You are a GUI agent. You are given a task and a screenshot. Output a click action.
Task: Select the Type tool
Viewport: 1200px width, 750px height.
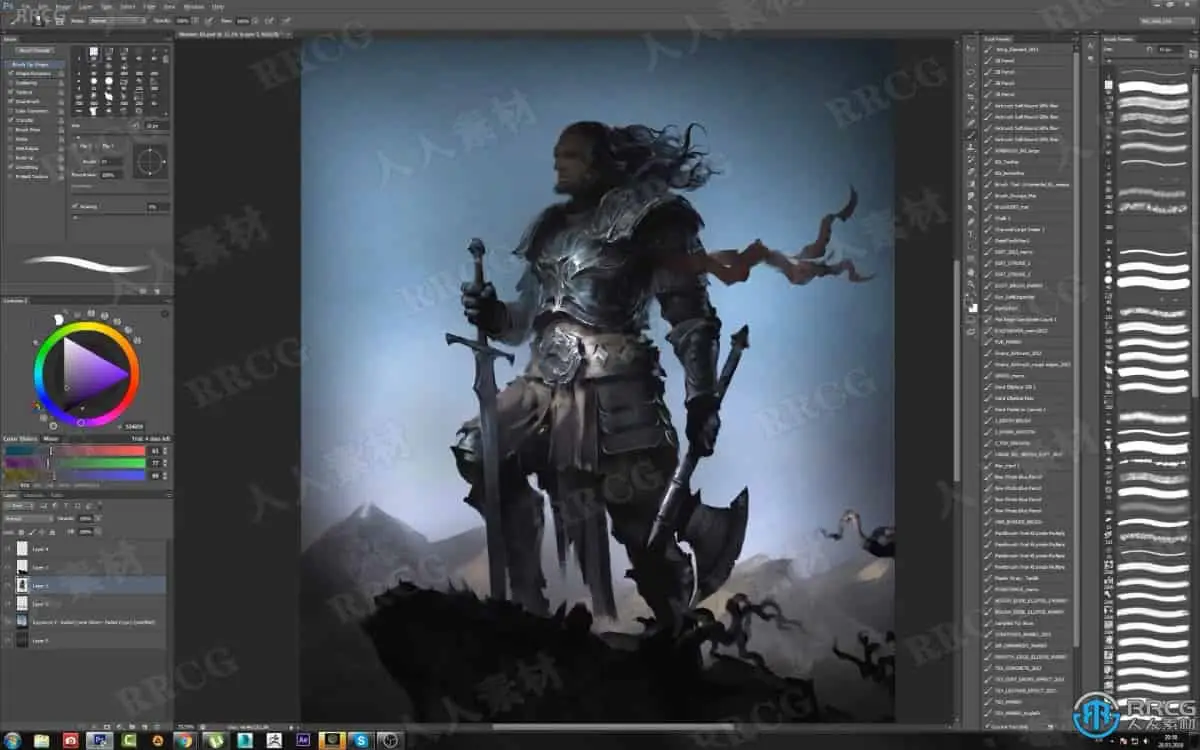[971, 234]
